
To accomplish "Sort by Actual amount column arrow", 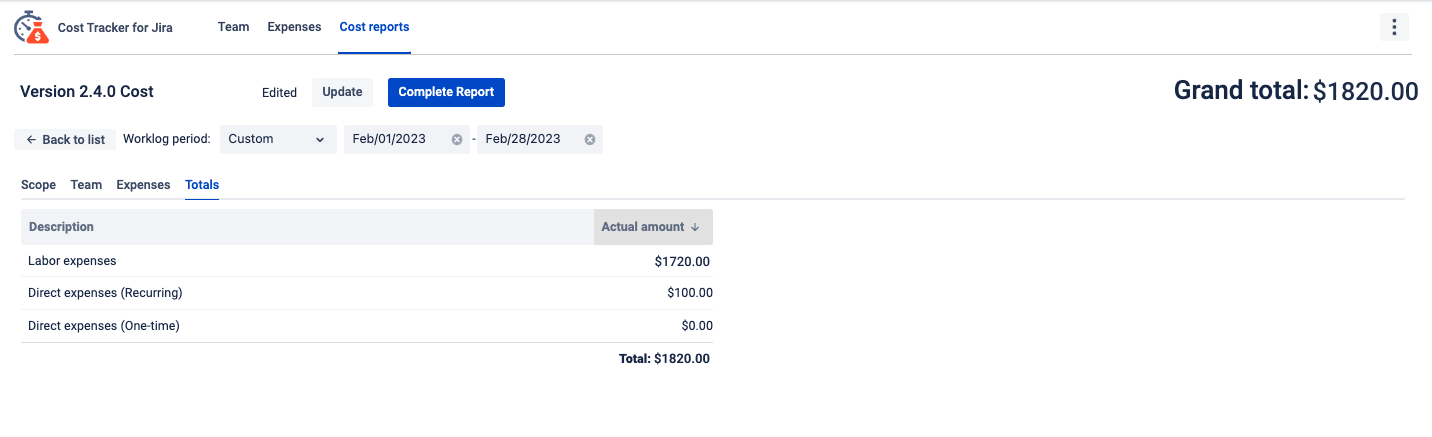I will click(x=695, y=228).
